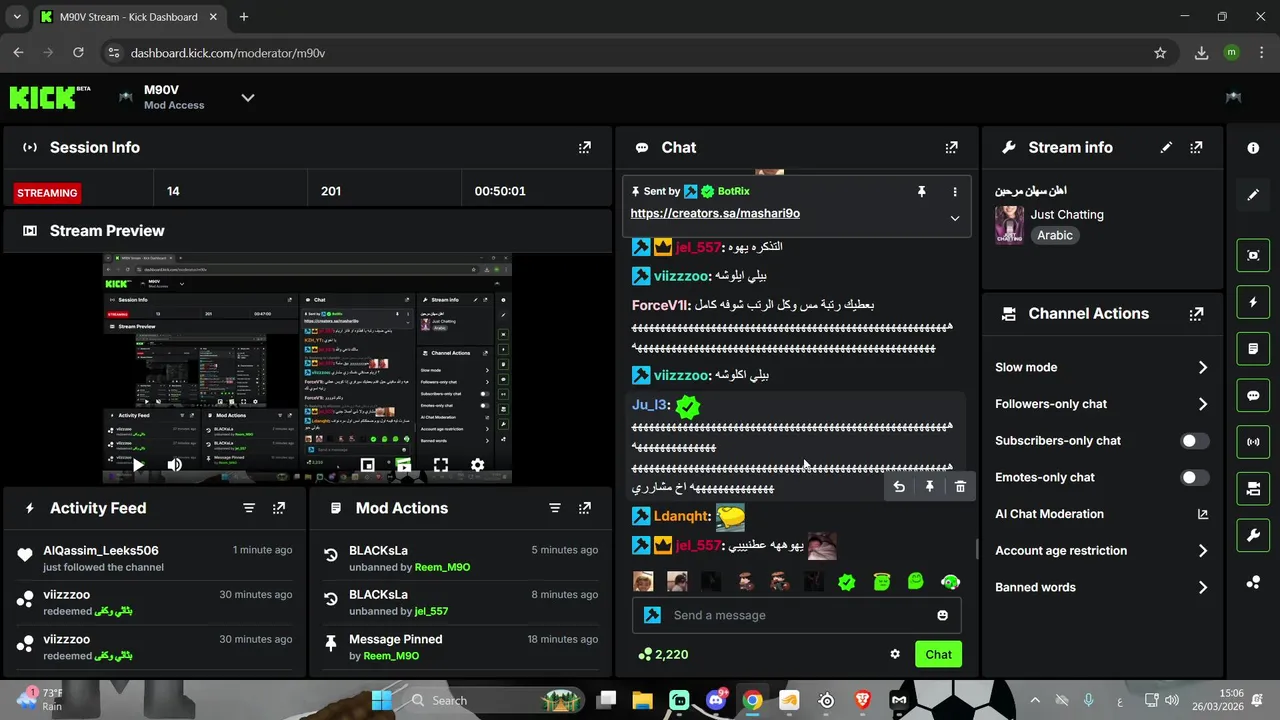
Task: Expand the pinned message chevron
Action: coord(954,218)
